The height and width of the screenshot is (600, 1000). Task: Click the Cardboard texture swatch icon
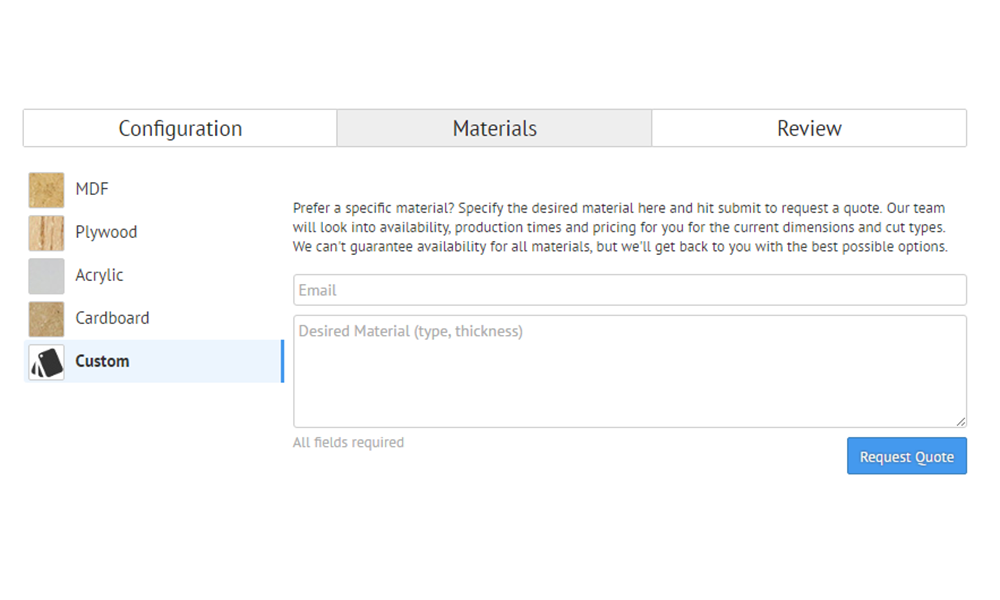point(46,319)
